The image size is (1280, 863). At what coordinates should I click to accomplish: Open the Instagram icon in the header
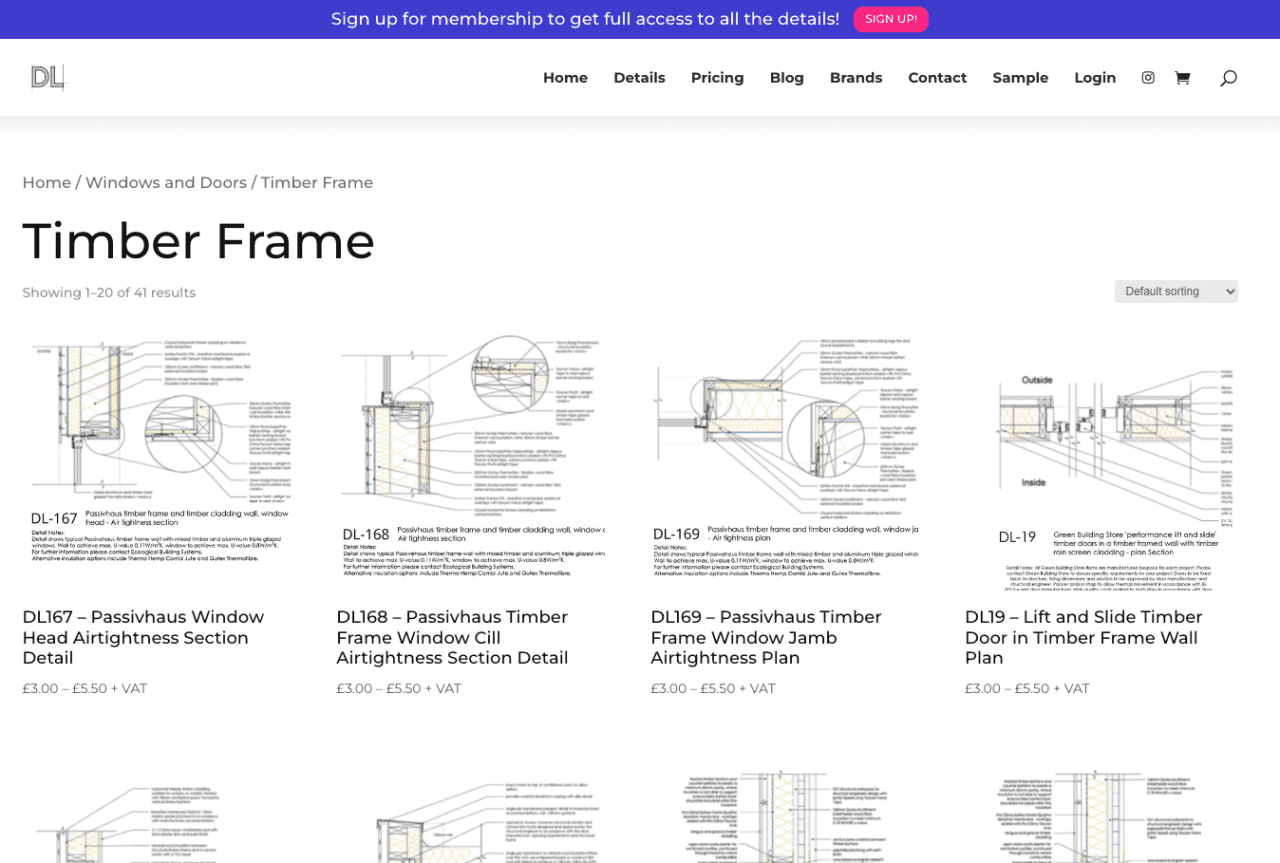click(x=1148, y=78)
